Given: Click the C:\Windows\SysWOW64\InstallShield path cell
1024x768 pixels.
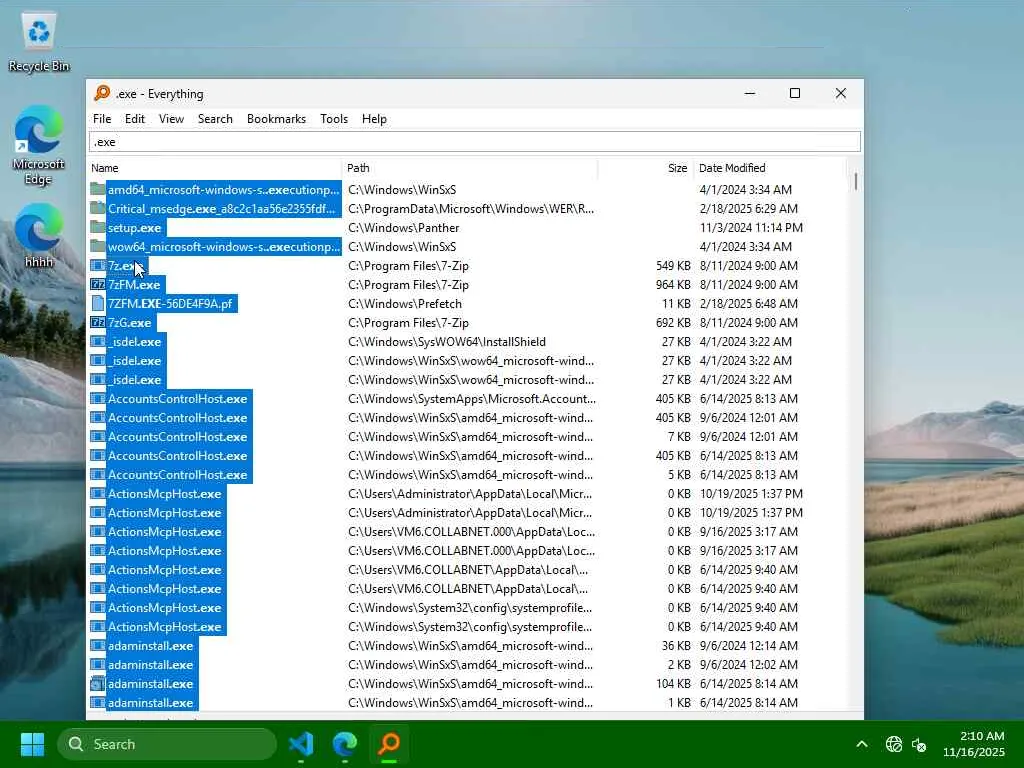Looking at the screenshot, I should pyautogui.click(x=447, y=342).
